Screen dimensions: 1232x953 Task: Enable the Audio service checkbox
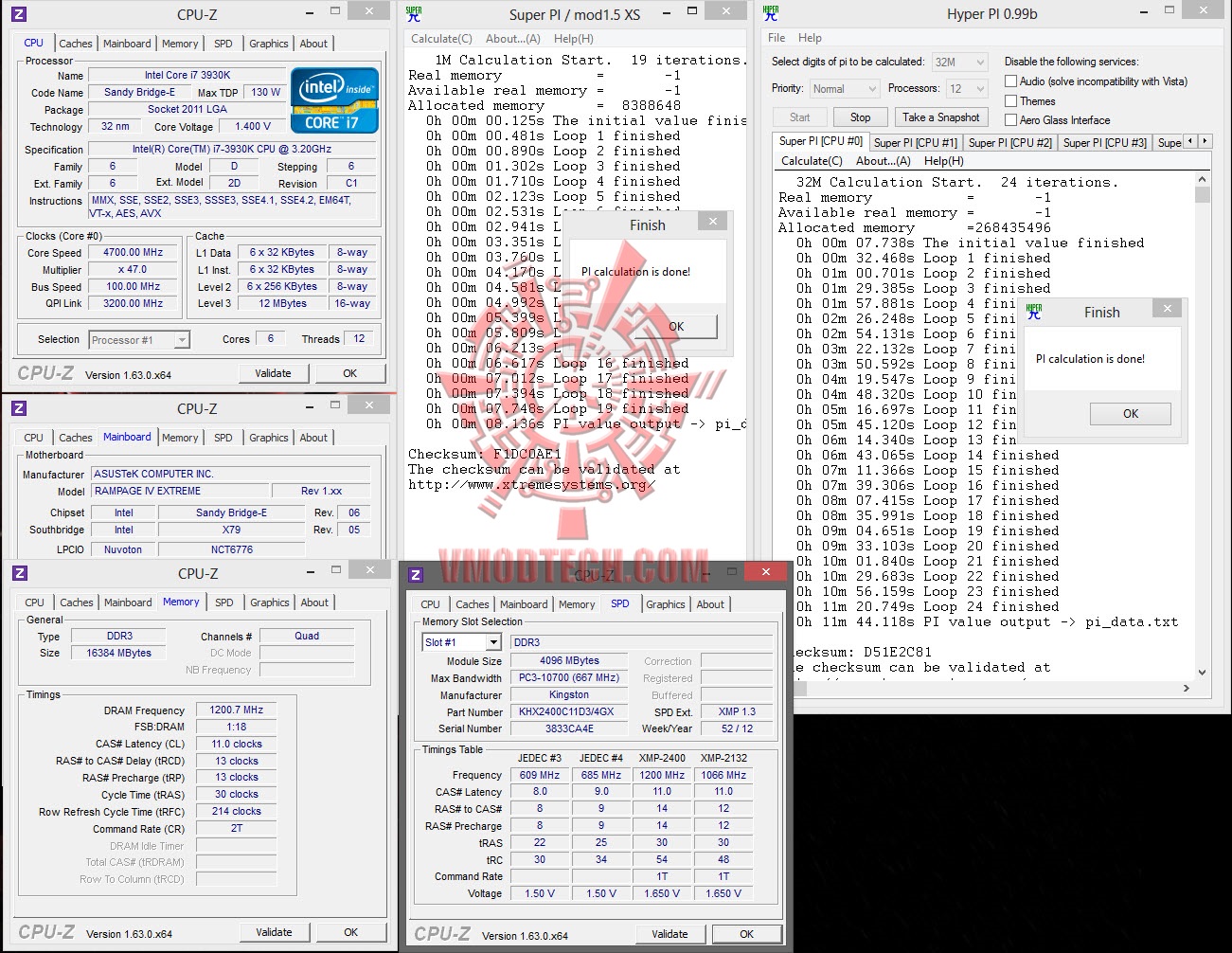[1010, 81]
